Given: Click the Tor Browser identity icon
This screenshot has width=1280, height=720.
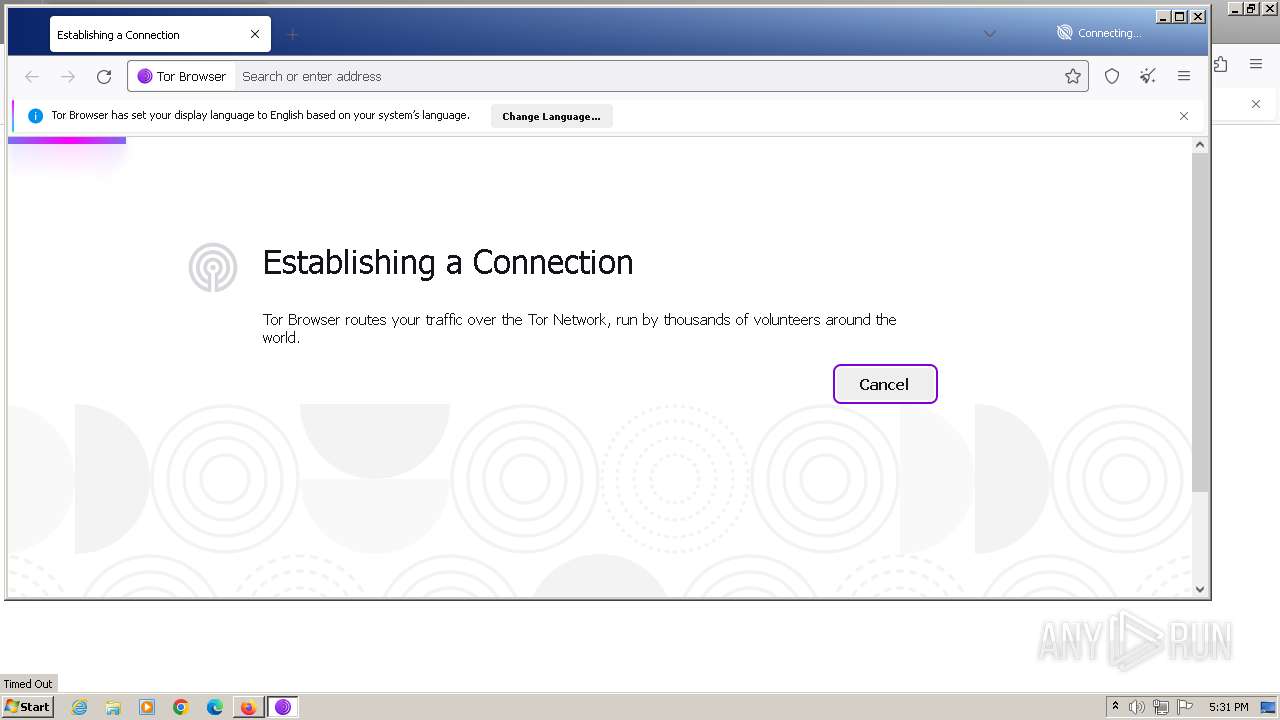Looking at the screenshot, I should [x=145, y=76].
